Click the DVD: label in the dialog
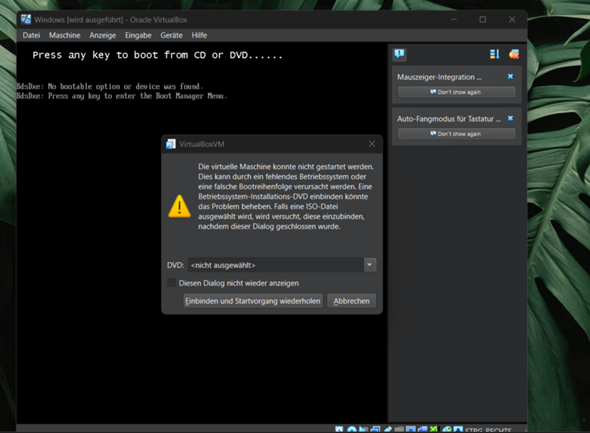Viewport: 590px width, 433px height. coord(175,265)
